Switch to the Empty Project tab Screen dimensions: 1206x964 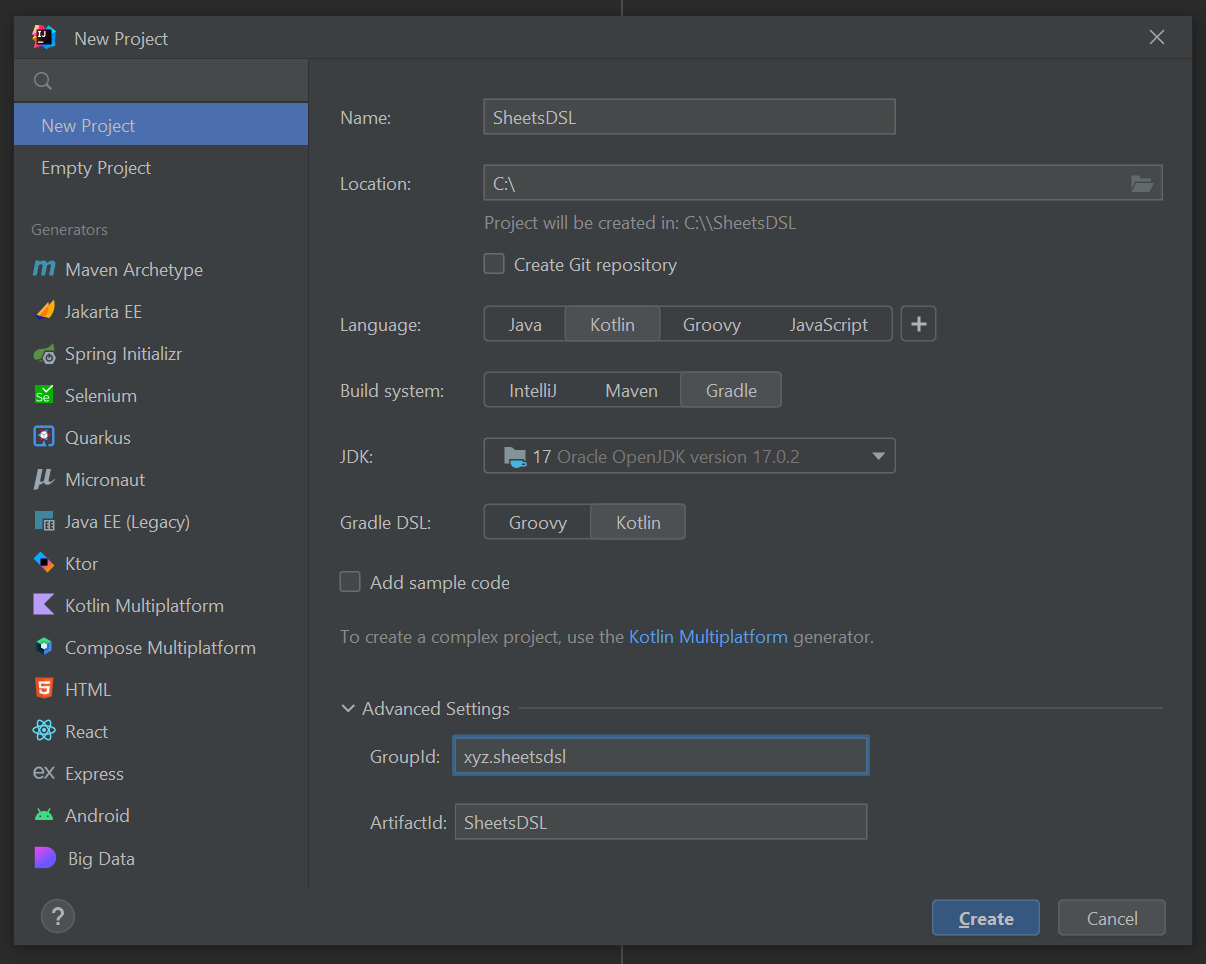pyautogui.click(x=95, y=167)
